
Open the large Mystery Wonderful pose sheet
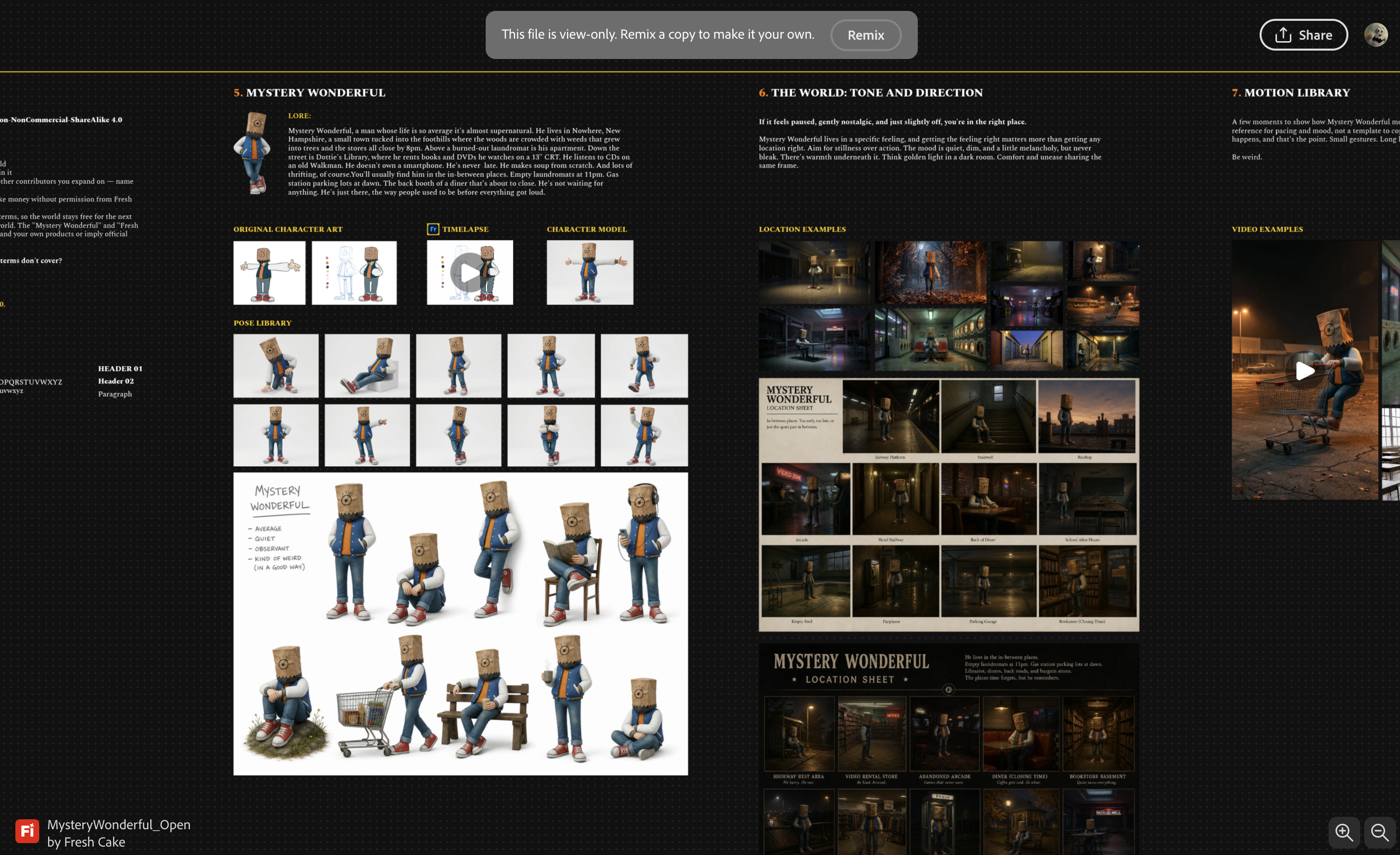(x=460, y=624)
